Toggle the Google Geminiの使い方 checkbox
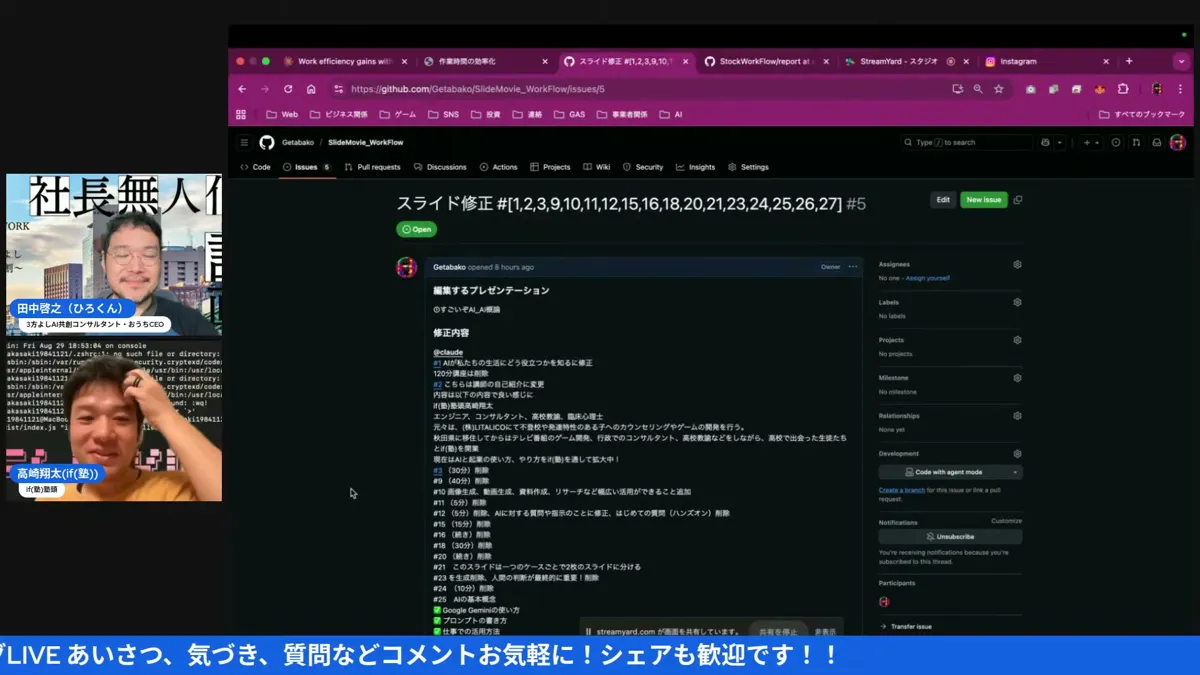Image resolution: width=1200 pixels, height=675 pixels. 437,610
